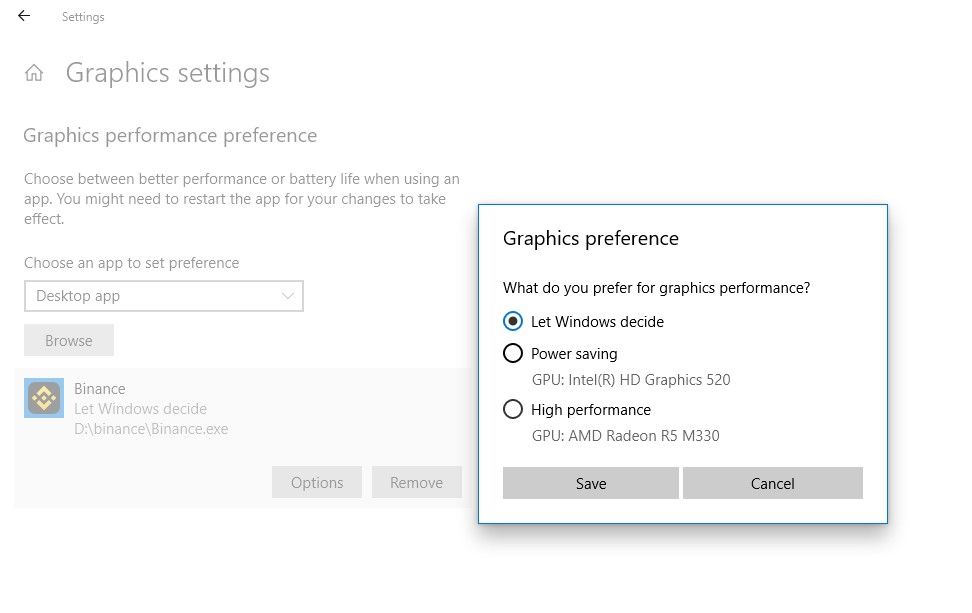This screenshot has width=972, height=613.
Task: Click the Graphics settings page heading
Action: pyautogui.click(x=168, y=73)
